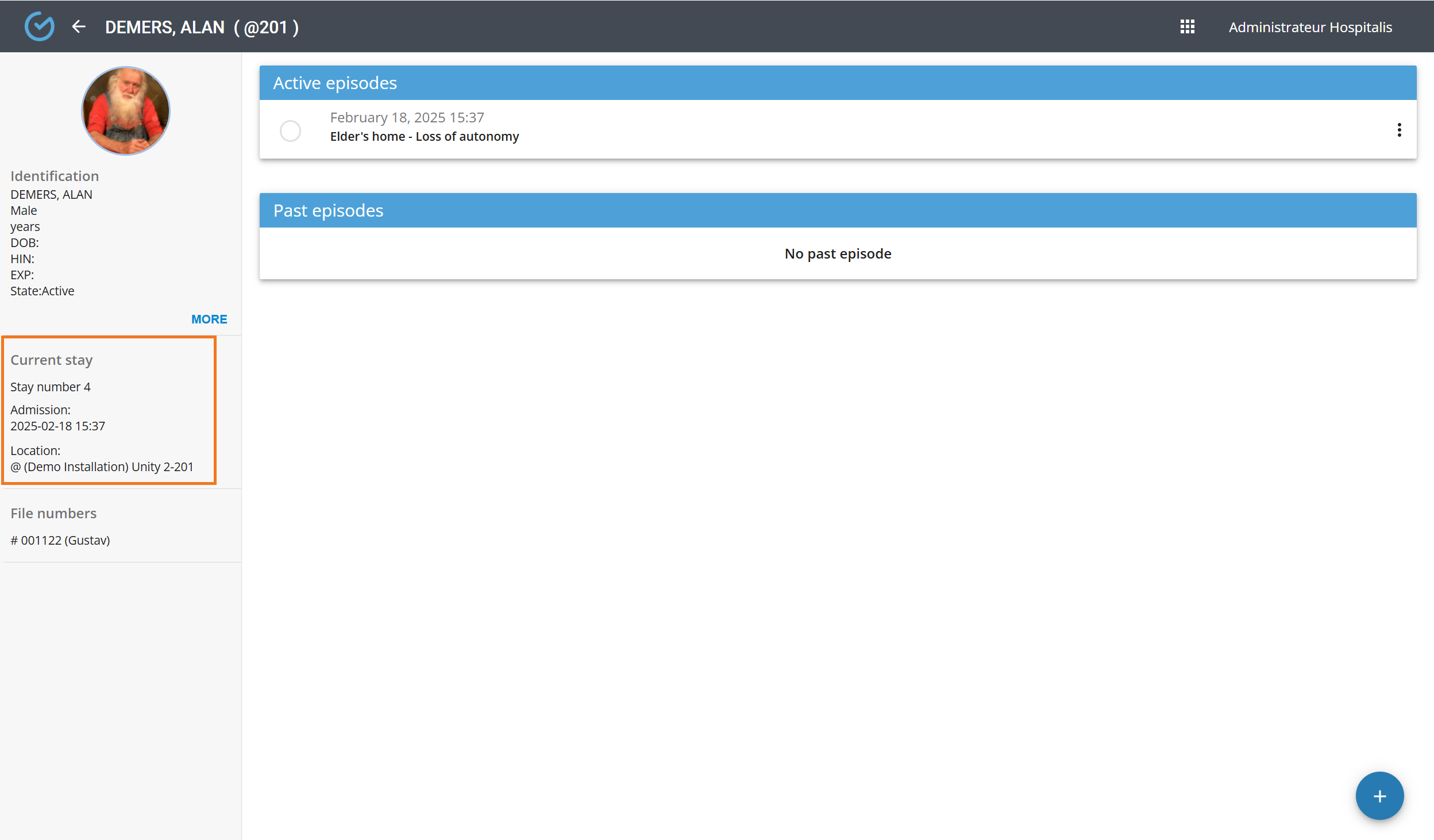This screenshot has height=840, width=1434.
Task: Click the patient title DEMERS, ALAN (@201)
Action: click(x=202, y=27)
